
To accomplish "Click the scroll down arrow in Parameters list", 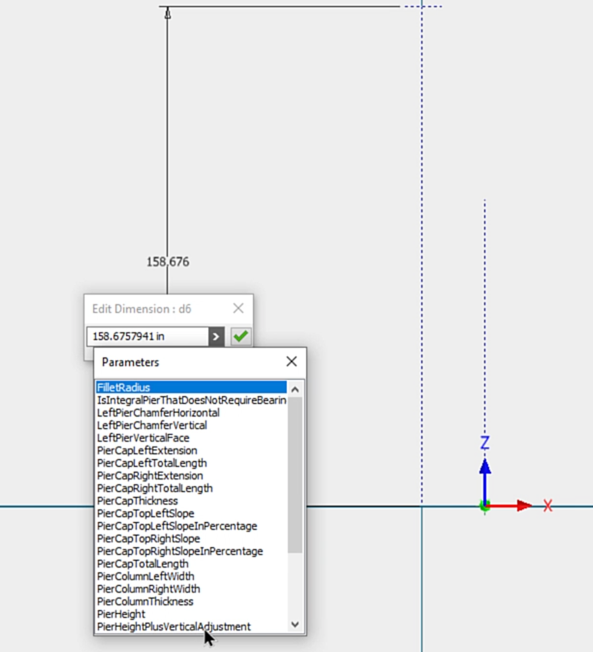I will [x=295, y=624].
